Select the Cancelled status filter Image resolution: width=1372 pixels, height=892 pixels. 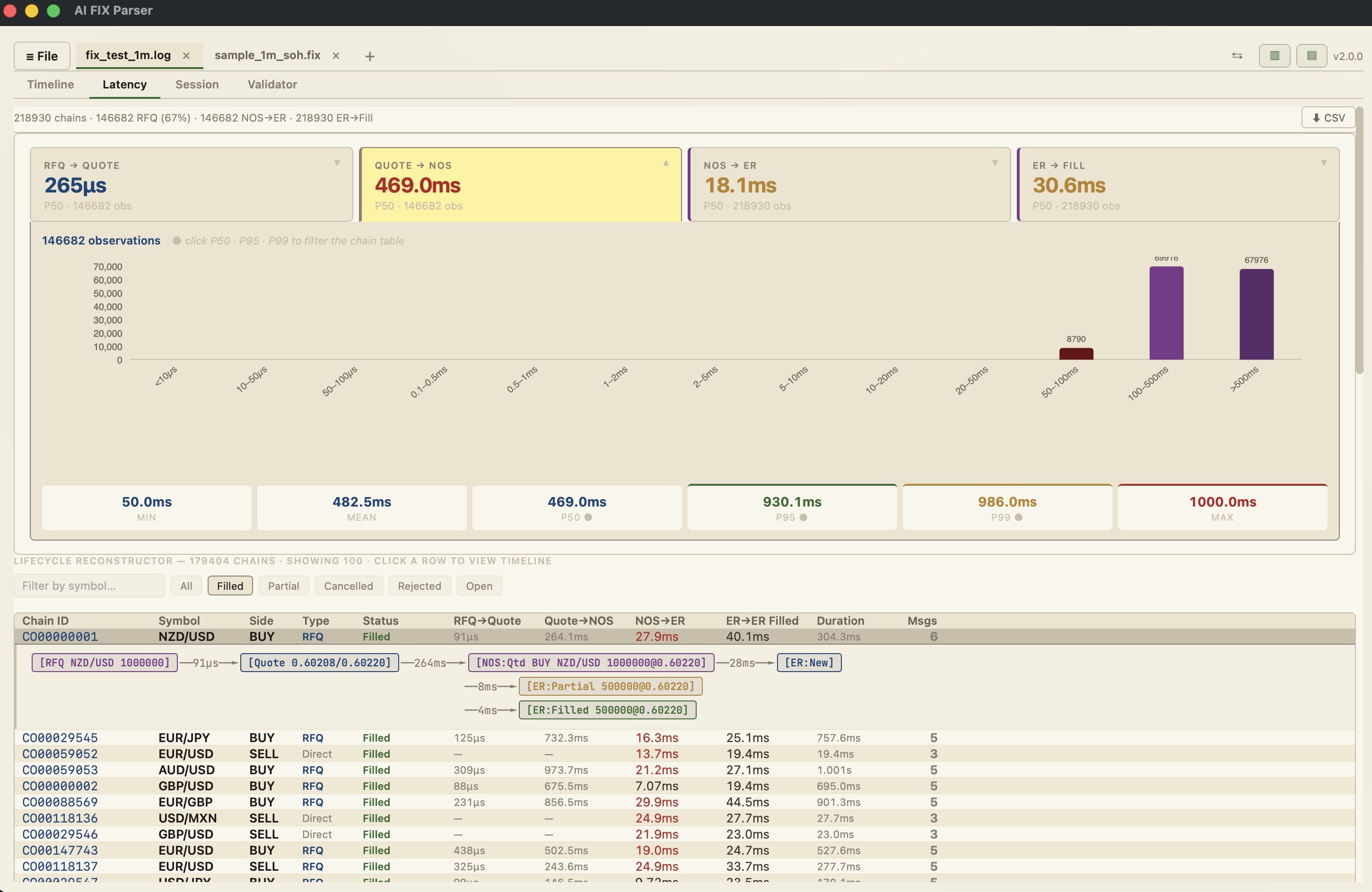(348, 586)
